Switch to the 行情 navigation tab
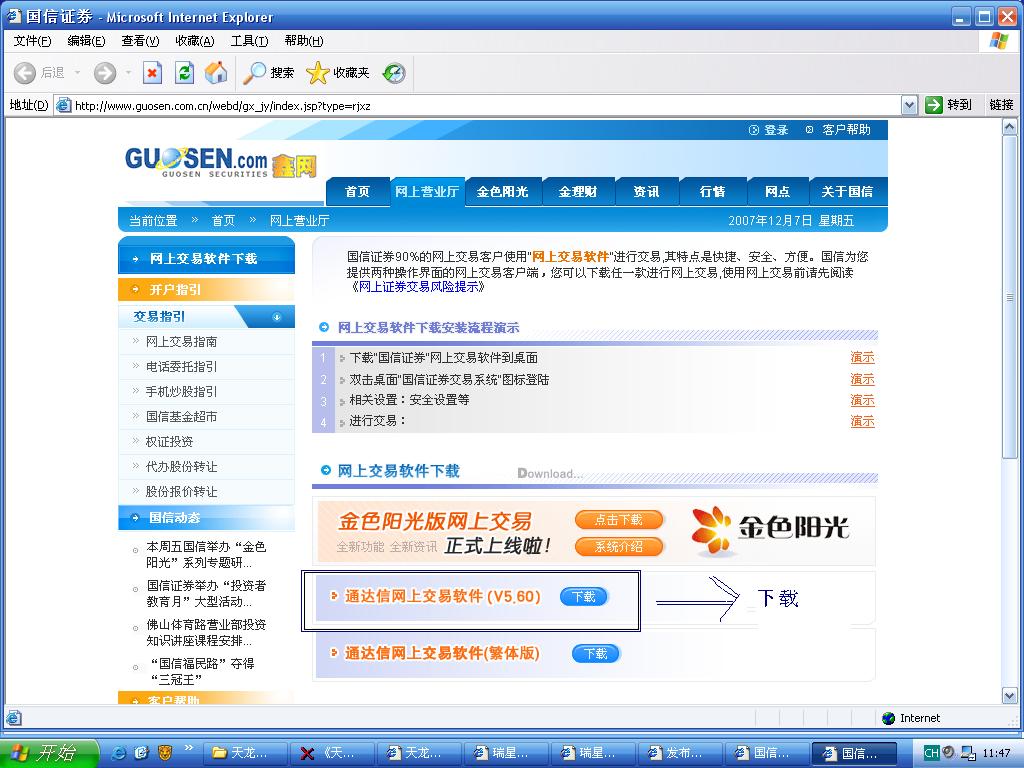The width and height of the screenshot is (1024, 768). pyautogui.click(x=712, y=191)
